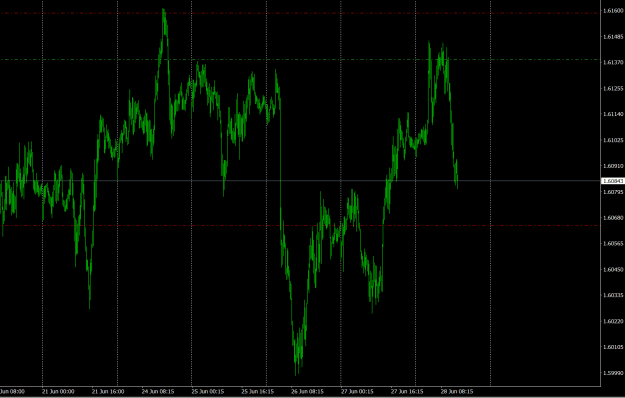This screenshot has height=398, width=625.
Task: Click the 1.61025 price axis label
Action: (613, 140)
